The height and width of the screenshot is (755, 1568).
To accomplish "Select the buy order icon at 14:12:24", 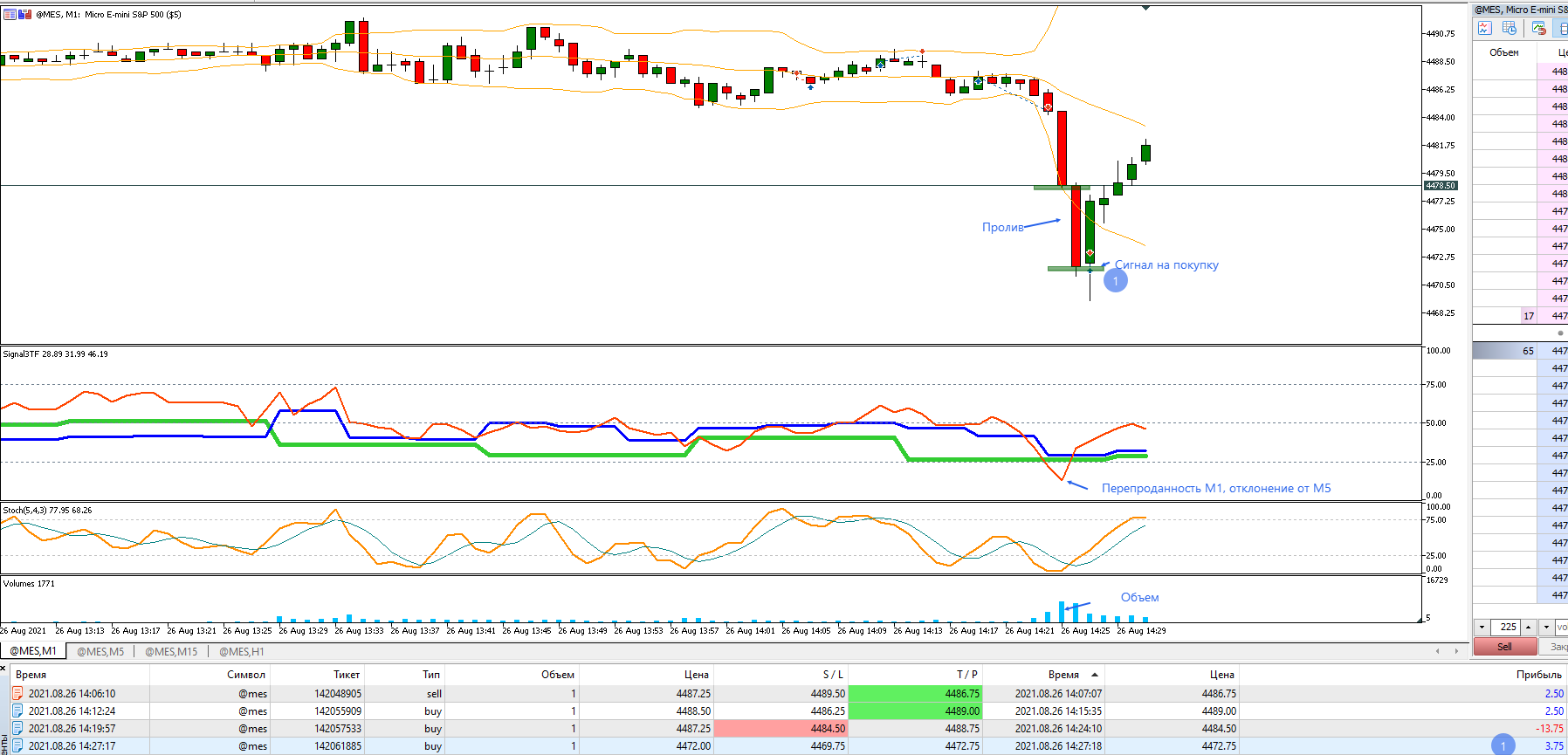I will tap(17, 710).
